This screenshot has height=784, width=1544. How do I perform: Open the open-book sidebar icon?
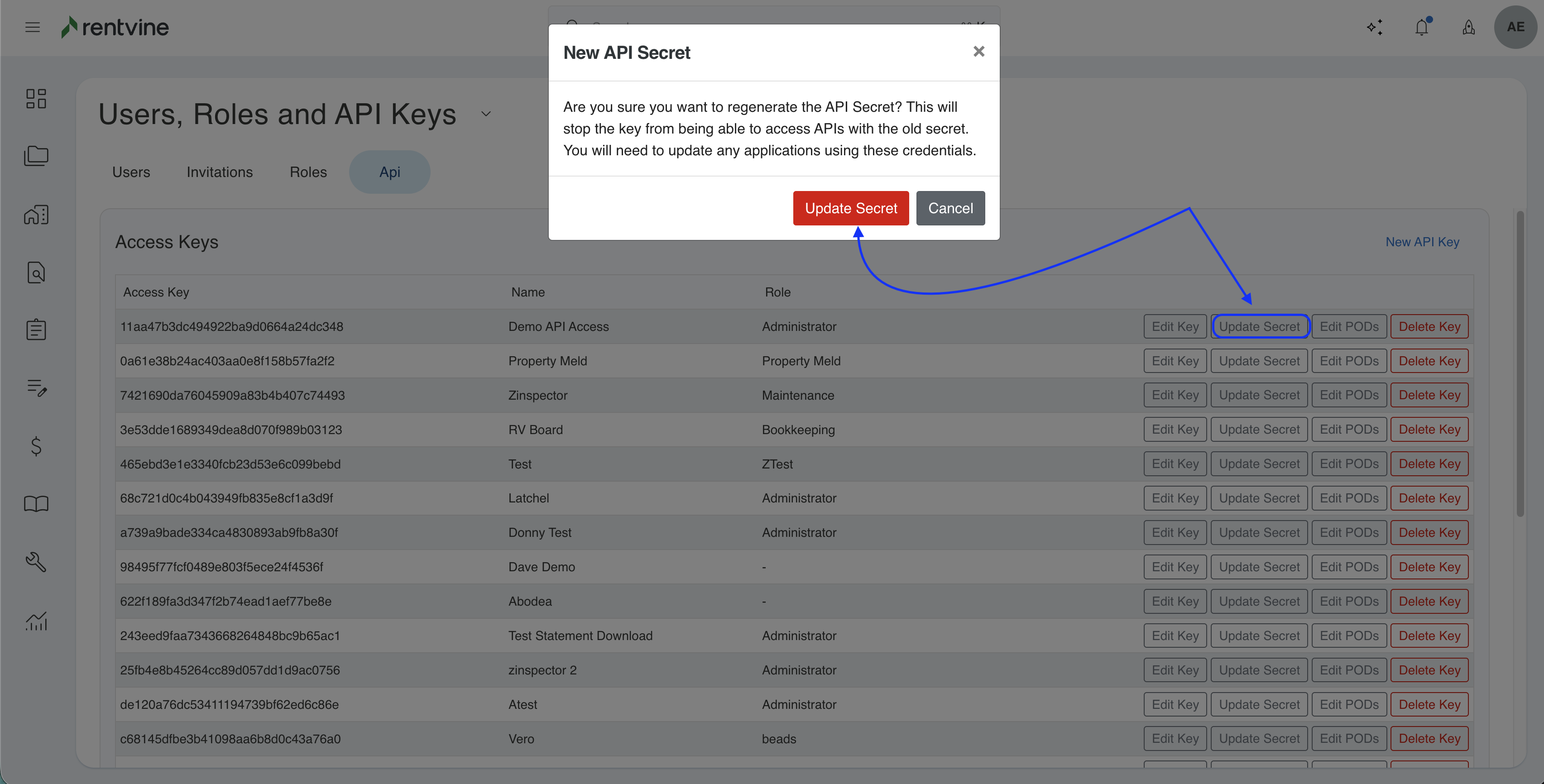click(x=36, y=503)
